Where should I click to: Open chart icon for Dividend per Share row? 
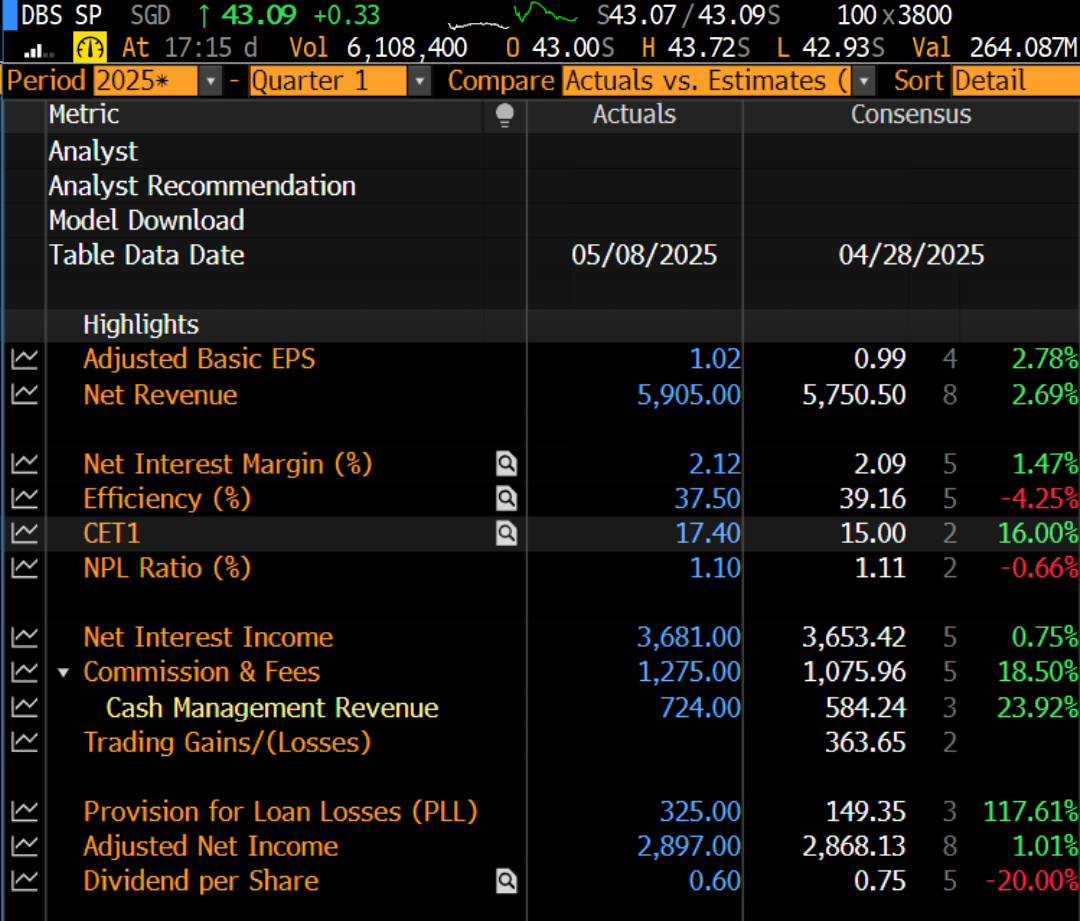24,880
